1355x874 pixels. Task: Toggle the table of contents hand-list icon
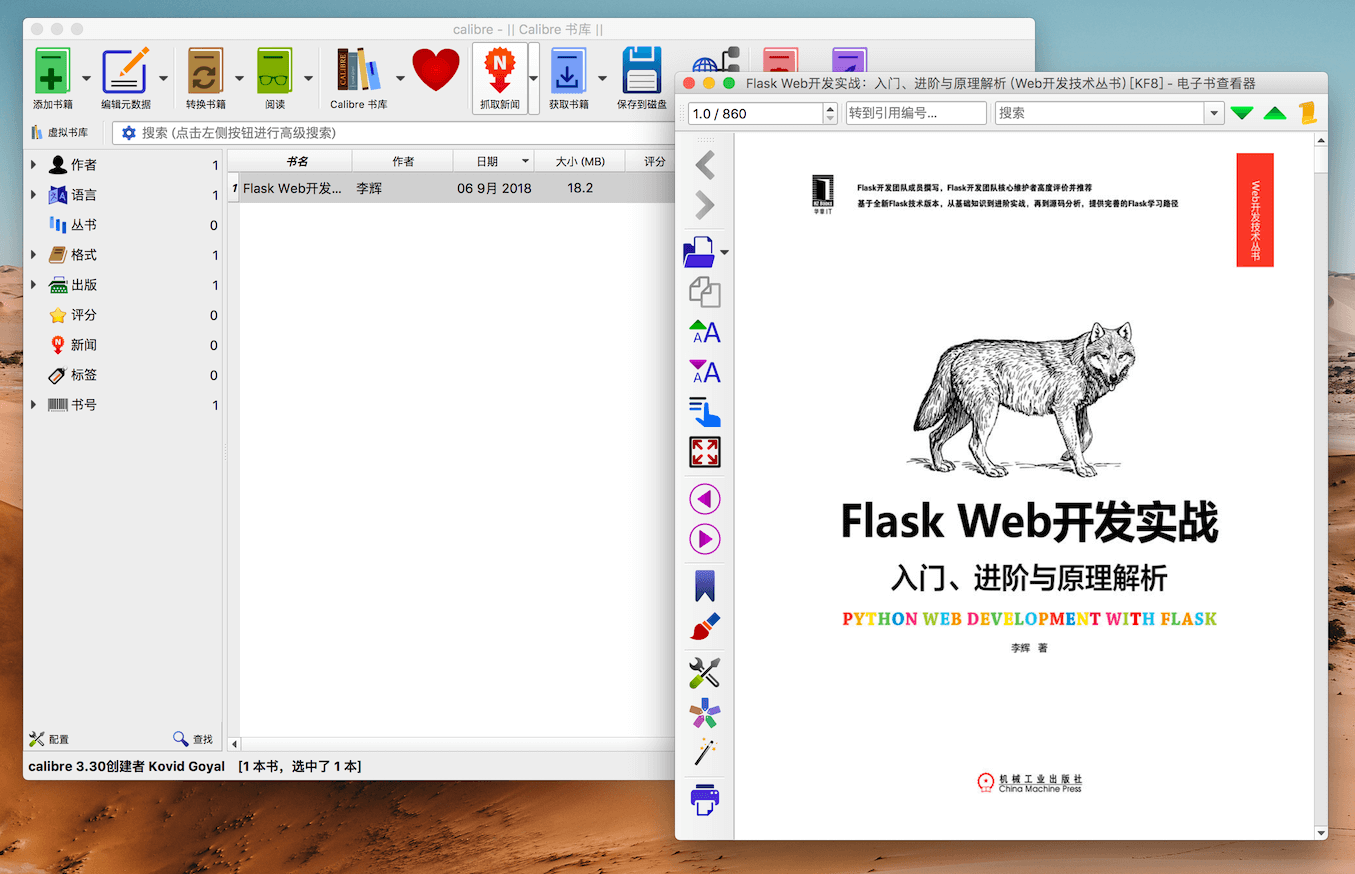(705, 412)
